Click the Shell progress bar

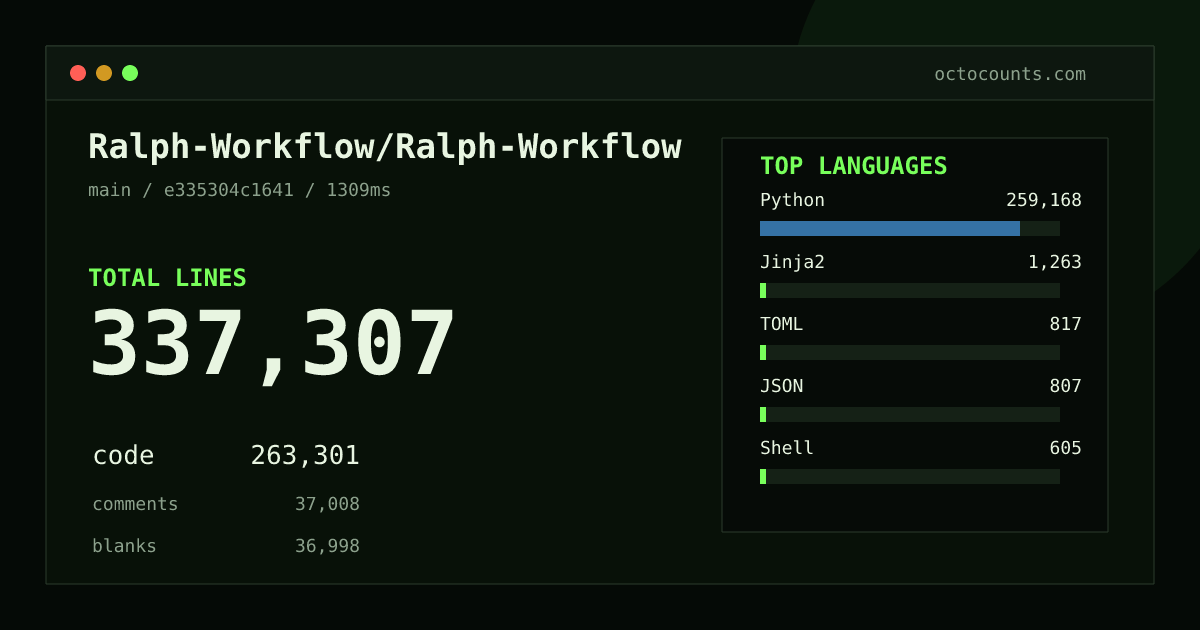[910, 476]
